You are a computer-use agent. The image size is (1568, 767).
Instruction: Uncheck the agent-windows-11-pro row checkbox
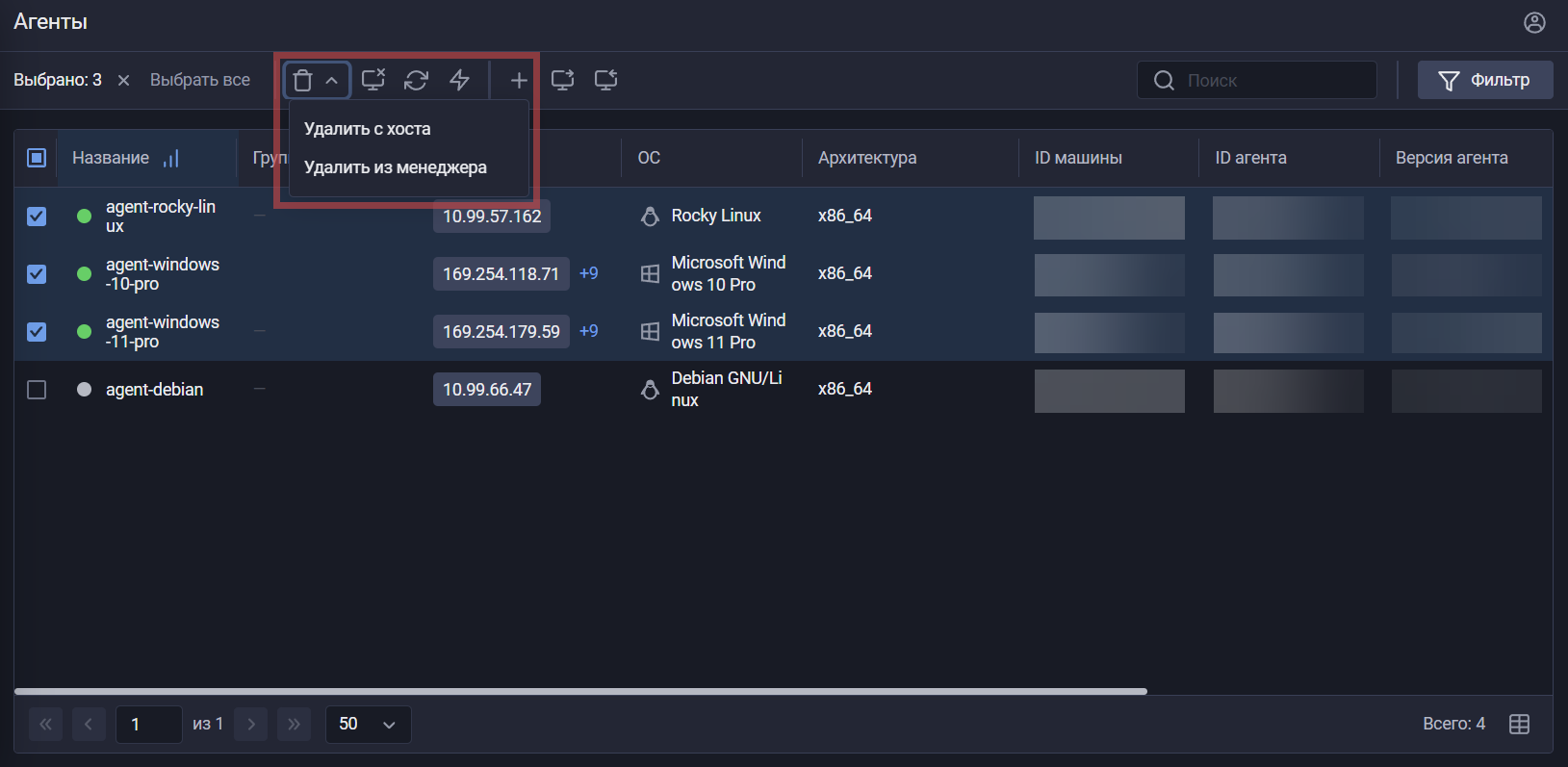coord(37,332)
